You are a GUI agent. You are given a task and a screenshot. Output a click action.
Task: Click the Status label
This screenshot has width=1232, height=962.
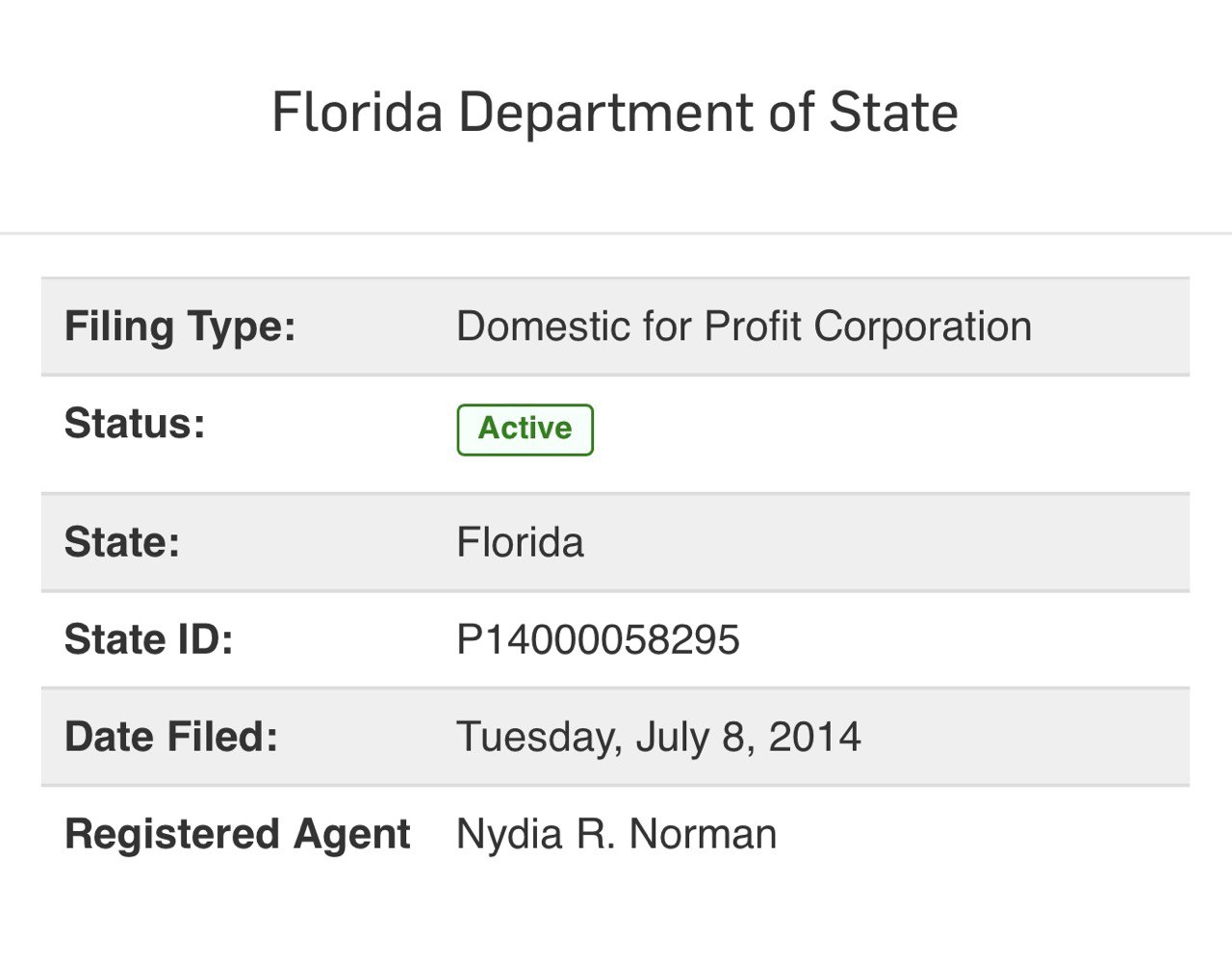click(135, 424)
